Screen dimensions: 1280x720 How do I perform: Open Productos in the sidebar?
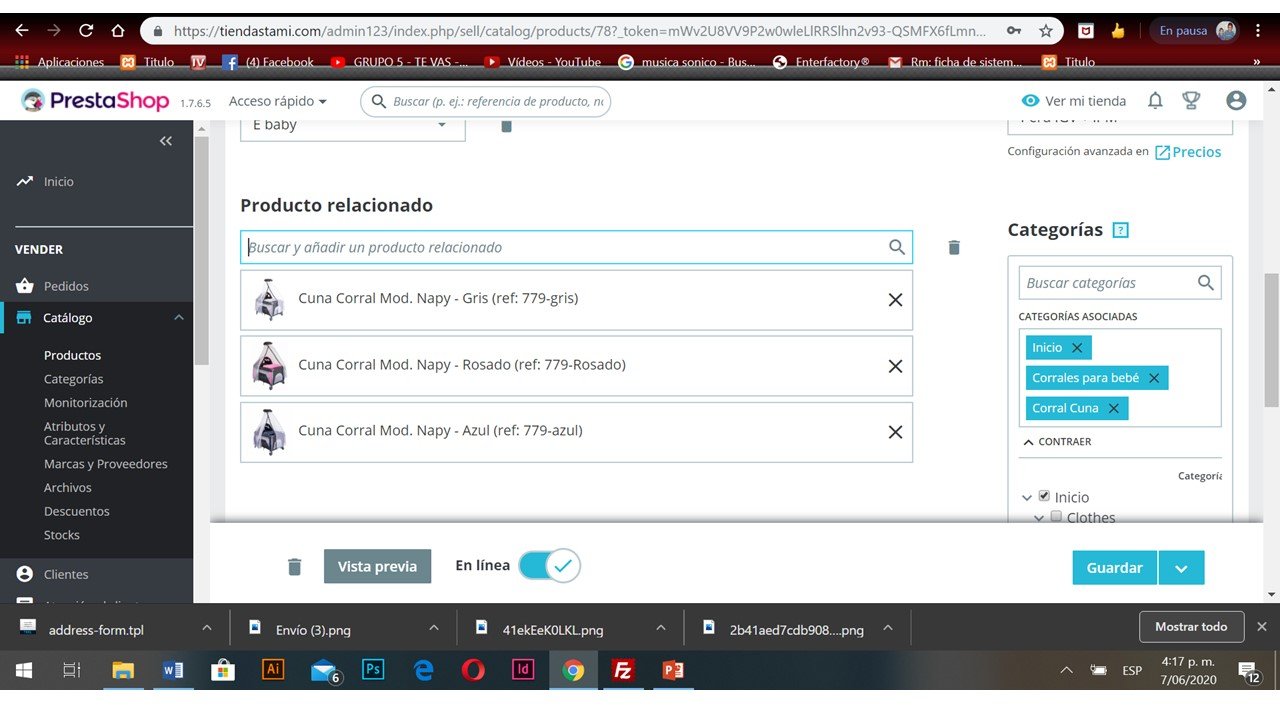tap(72, 355)
